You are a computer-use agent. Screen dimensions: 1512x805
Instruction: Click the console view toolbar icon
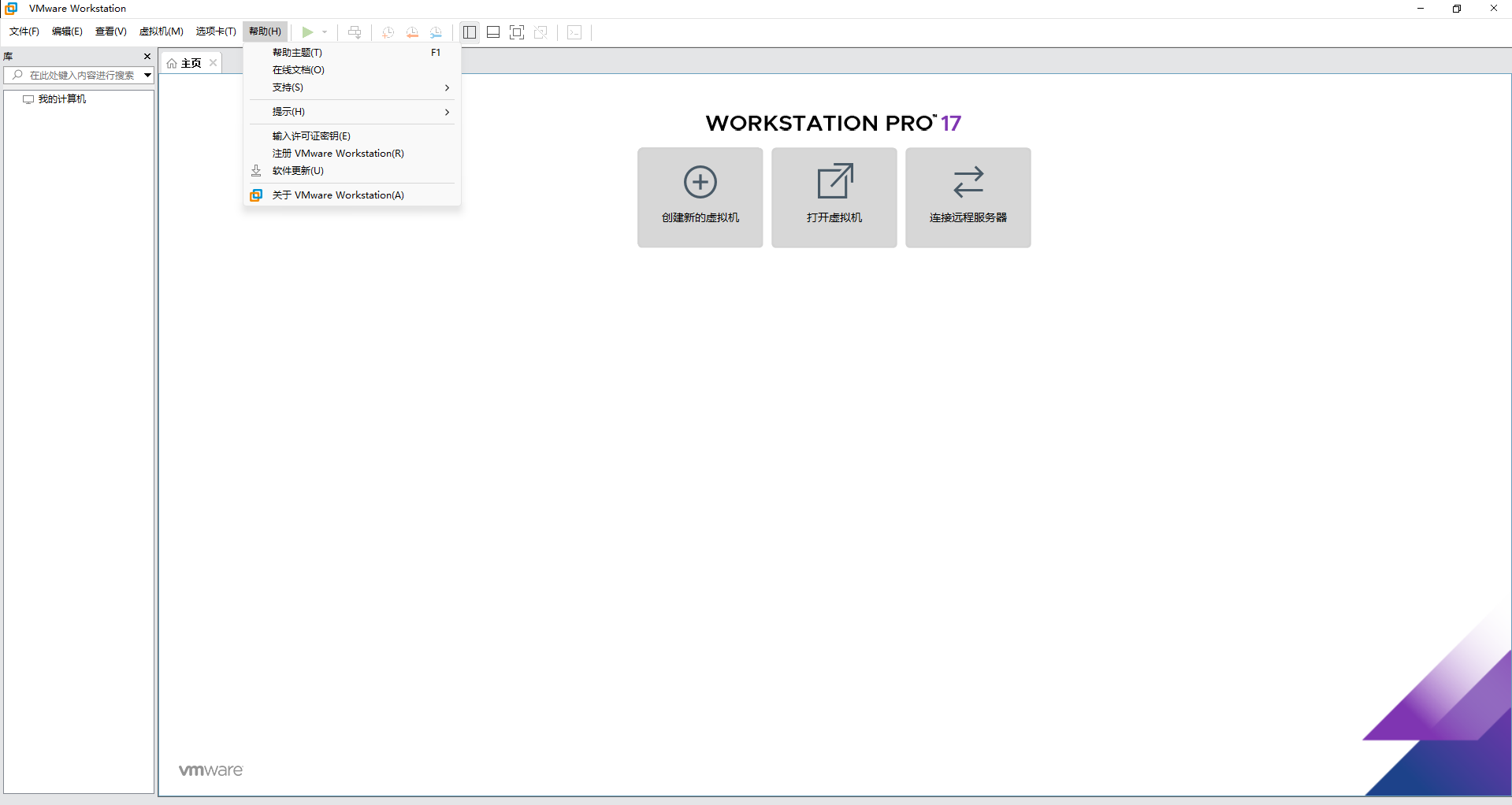coord(574,32)
